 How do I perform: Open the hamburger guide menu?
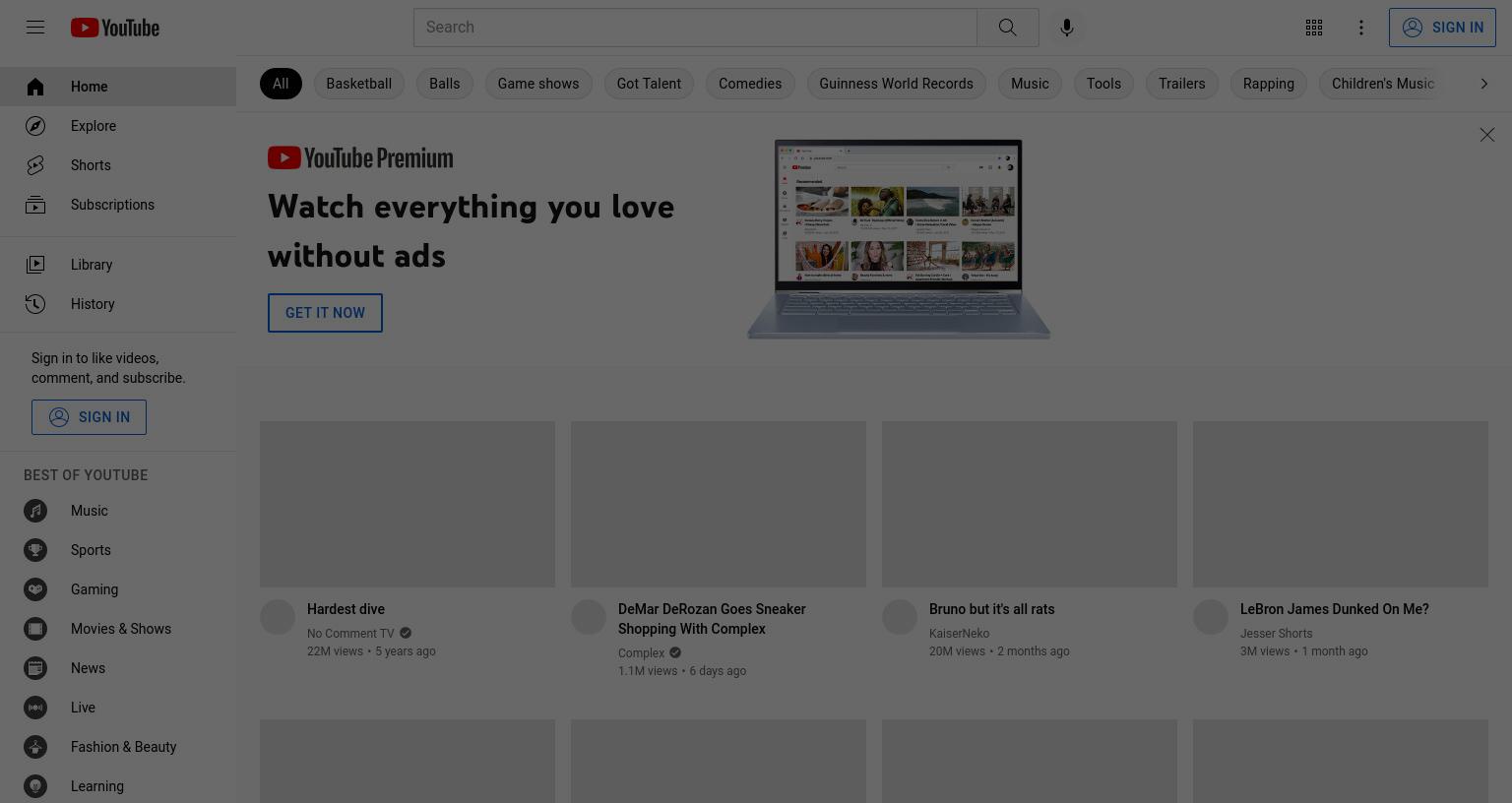[35, 28]
